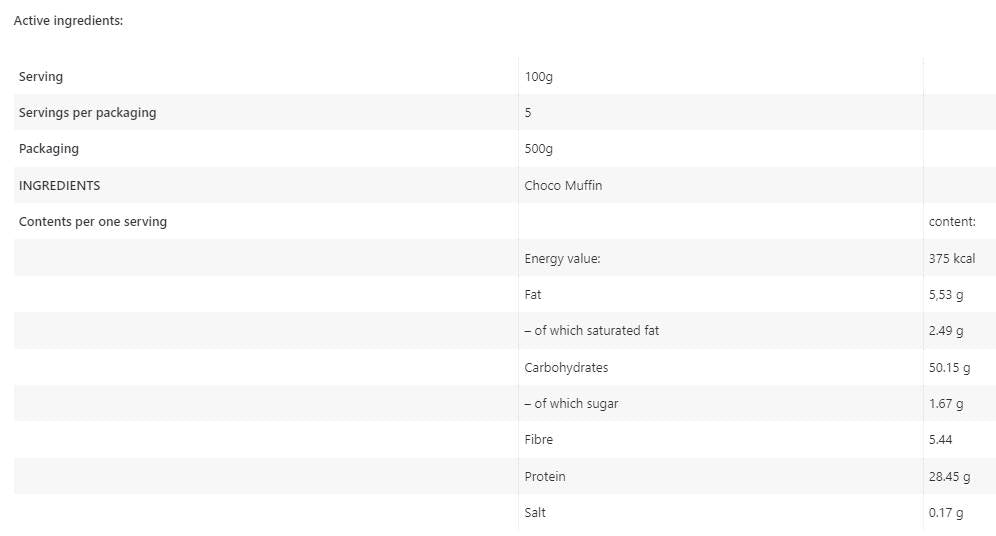The height and width of the screenshot is (536, 996).
Task: Click the 'content:' column header
Action: point(952,222)
